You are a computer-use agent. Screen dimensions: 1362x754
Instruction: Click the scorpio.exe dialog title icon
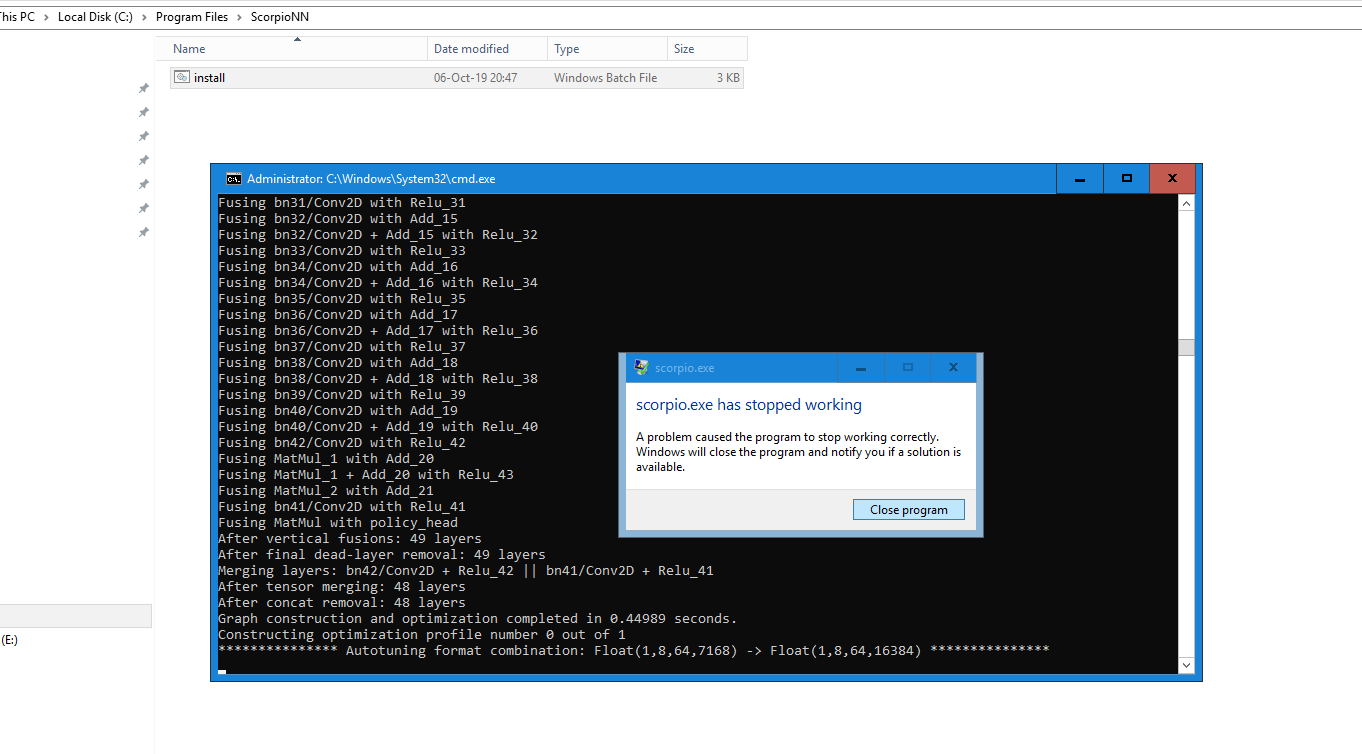(641, 367)
